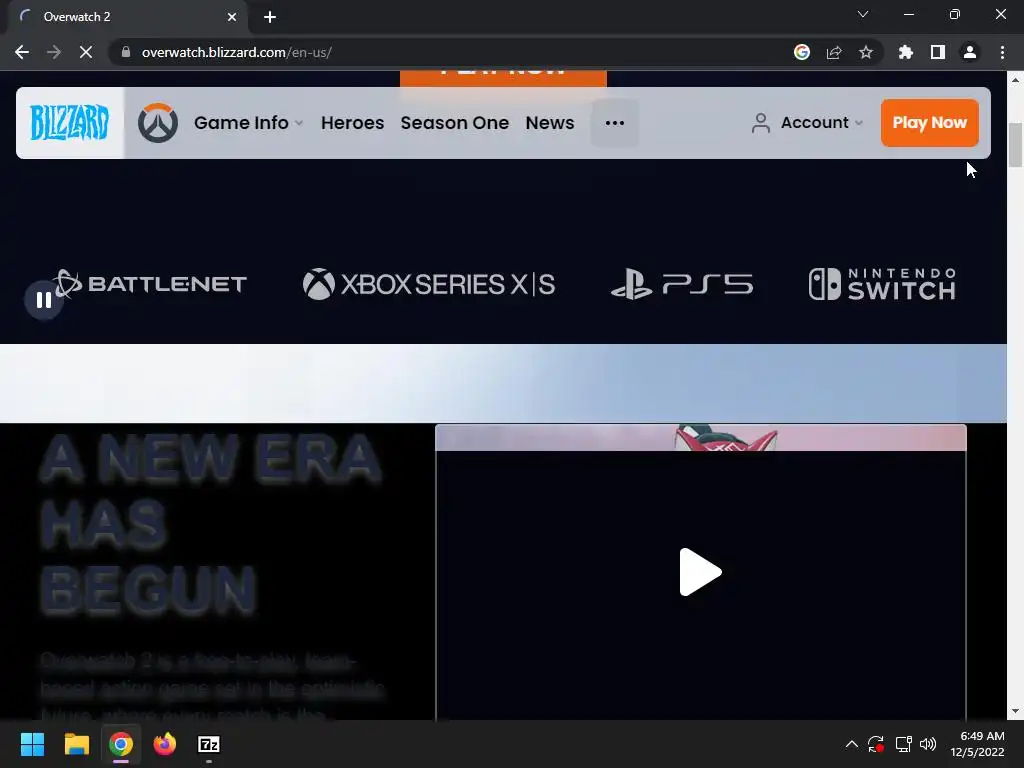Viewport: 1024px width, 768px height.
Task: Show hidden system tray icons
Action: (852, 744)
